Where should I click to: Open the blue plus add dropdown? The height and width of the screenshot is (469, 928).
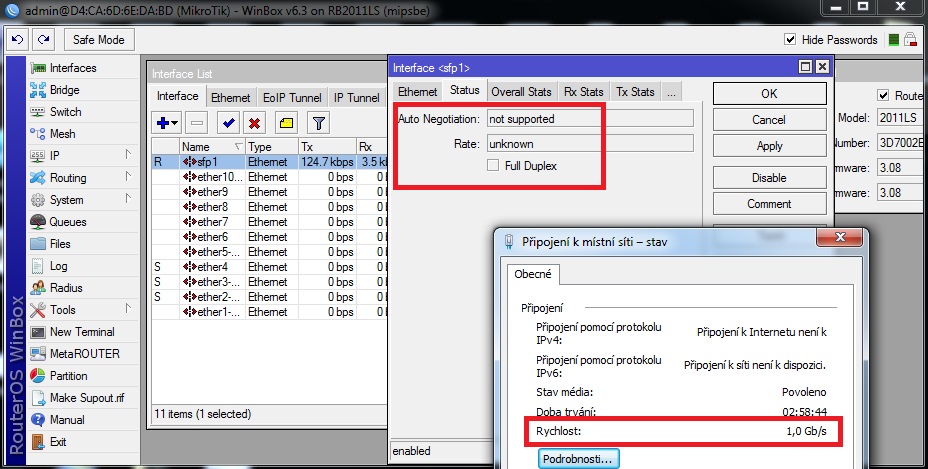click(x=167, y=123)
